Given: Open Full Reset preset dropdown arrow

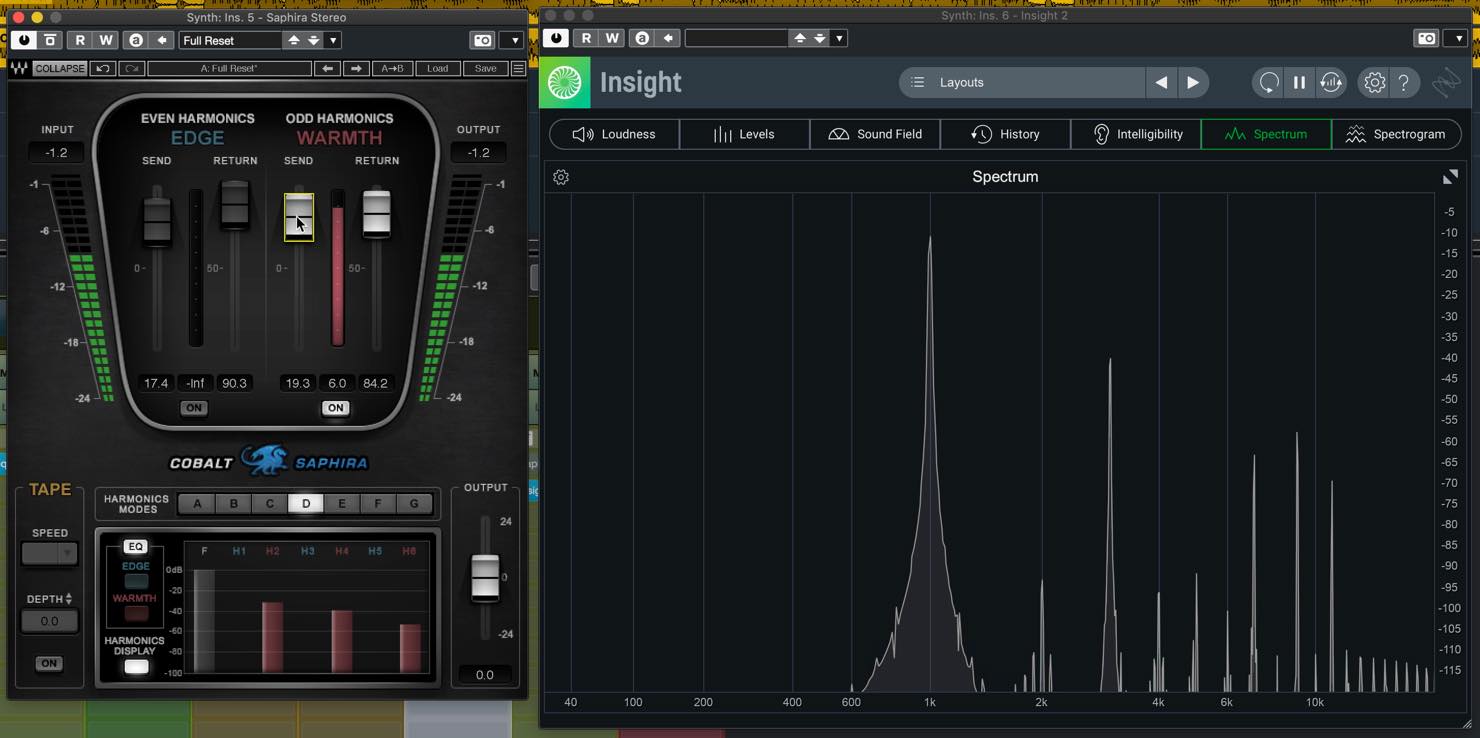Looking at the screenshot, I should pyautogui.click(x=333, y=40).
